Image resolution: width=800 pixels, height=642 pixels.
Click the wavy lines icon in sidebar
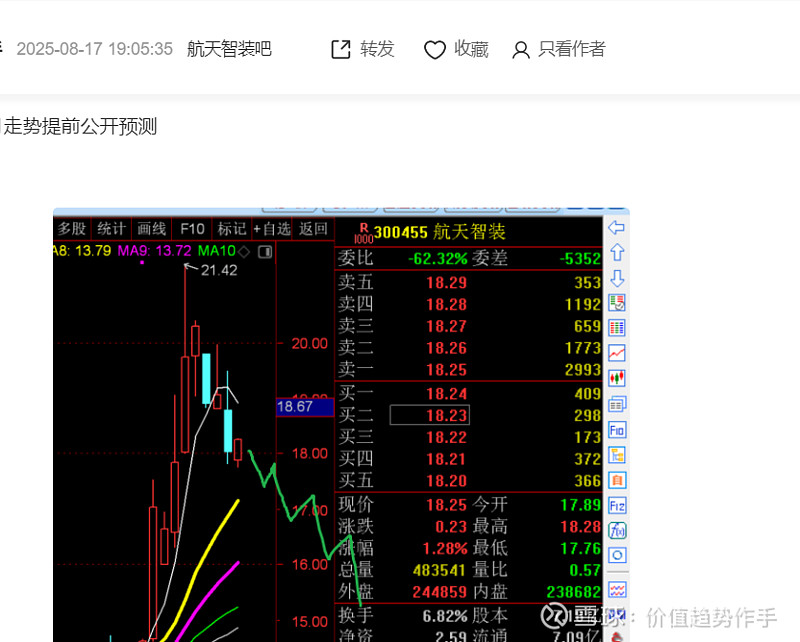click(x=617, y=590)
